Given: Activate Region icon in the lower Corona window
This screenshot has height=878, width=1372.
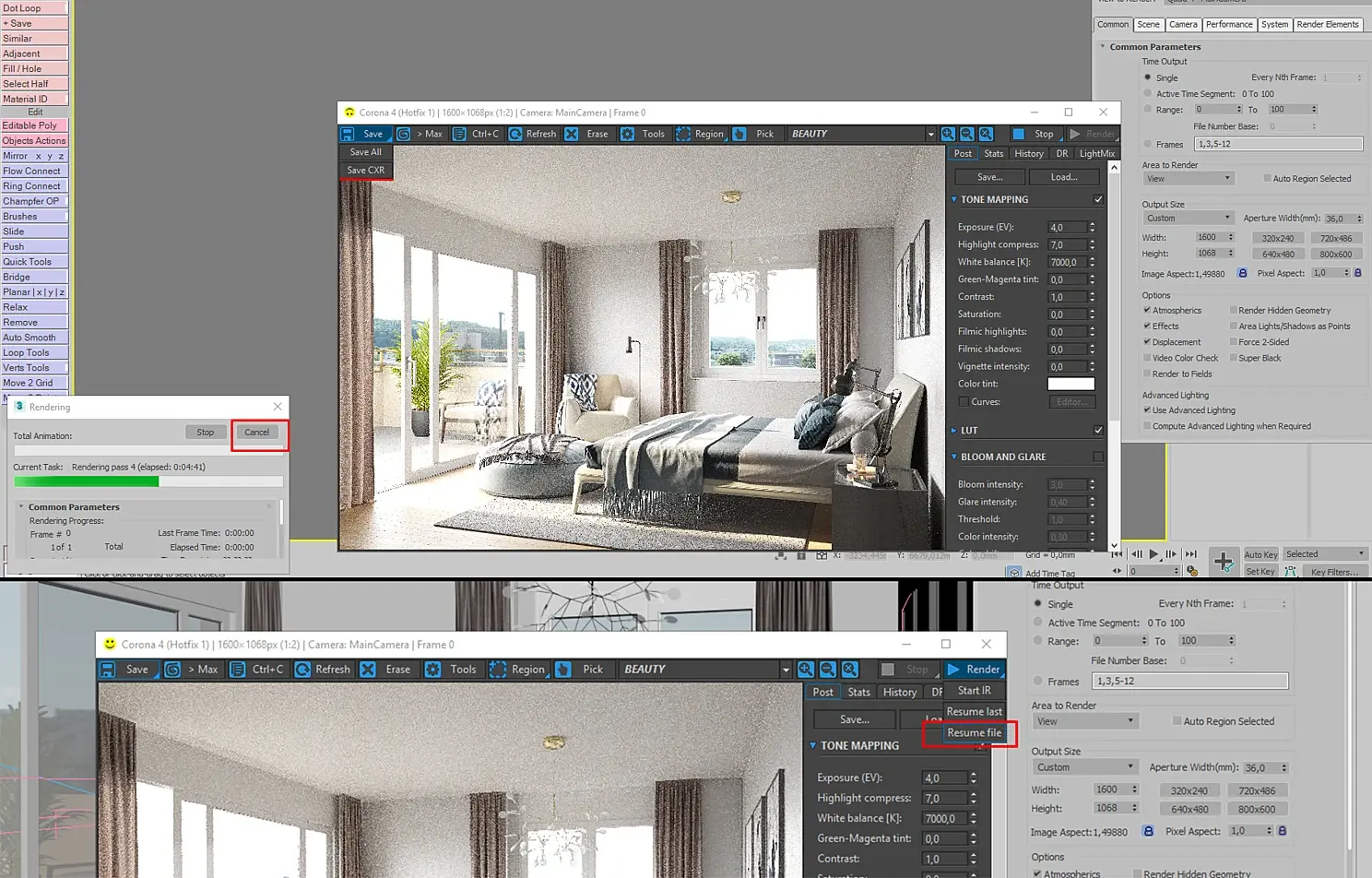Looking at the screenshot, I should pyautogui.click(x=498, y=670).
